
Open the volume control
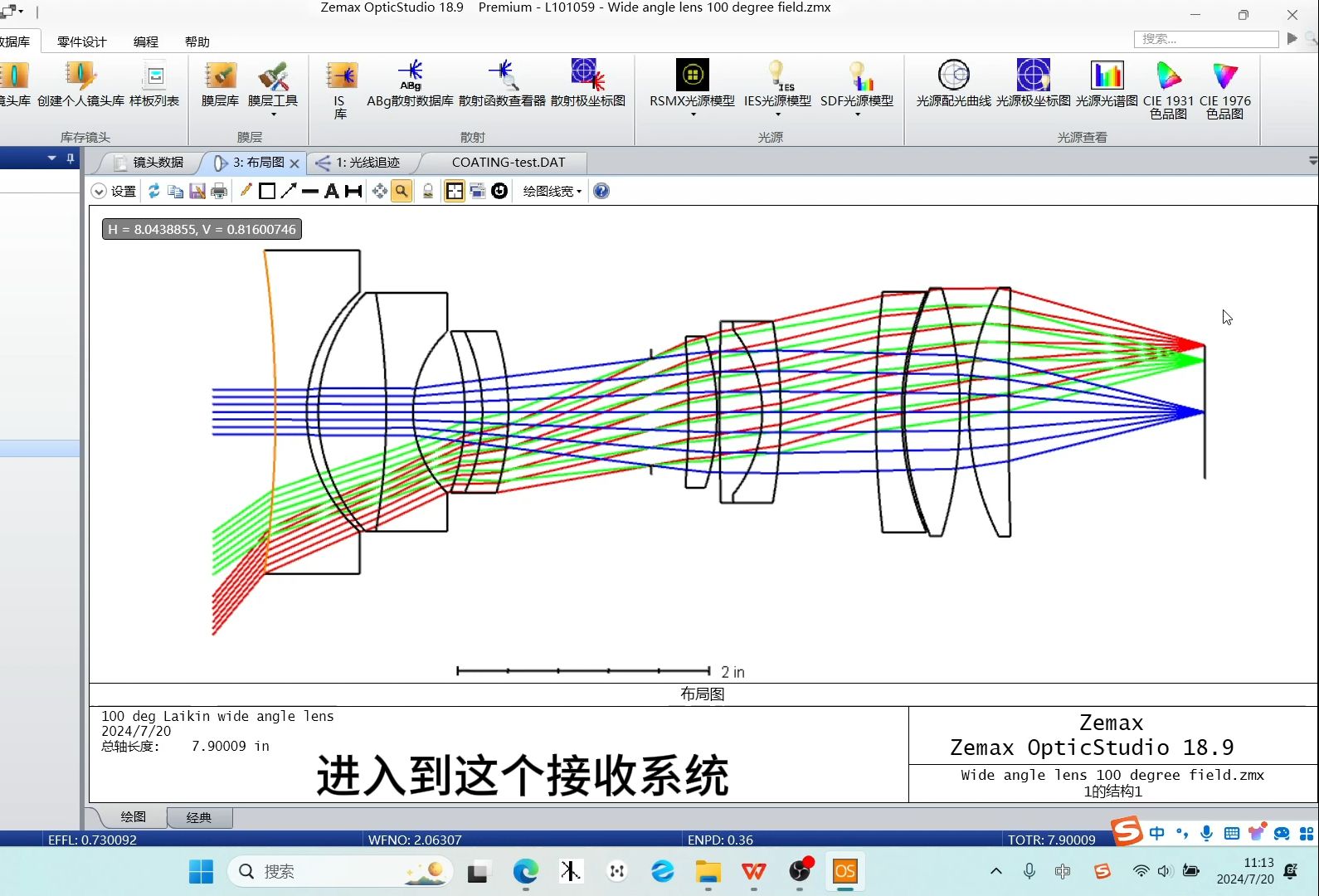point(1166,871)
